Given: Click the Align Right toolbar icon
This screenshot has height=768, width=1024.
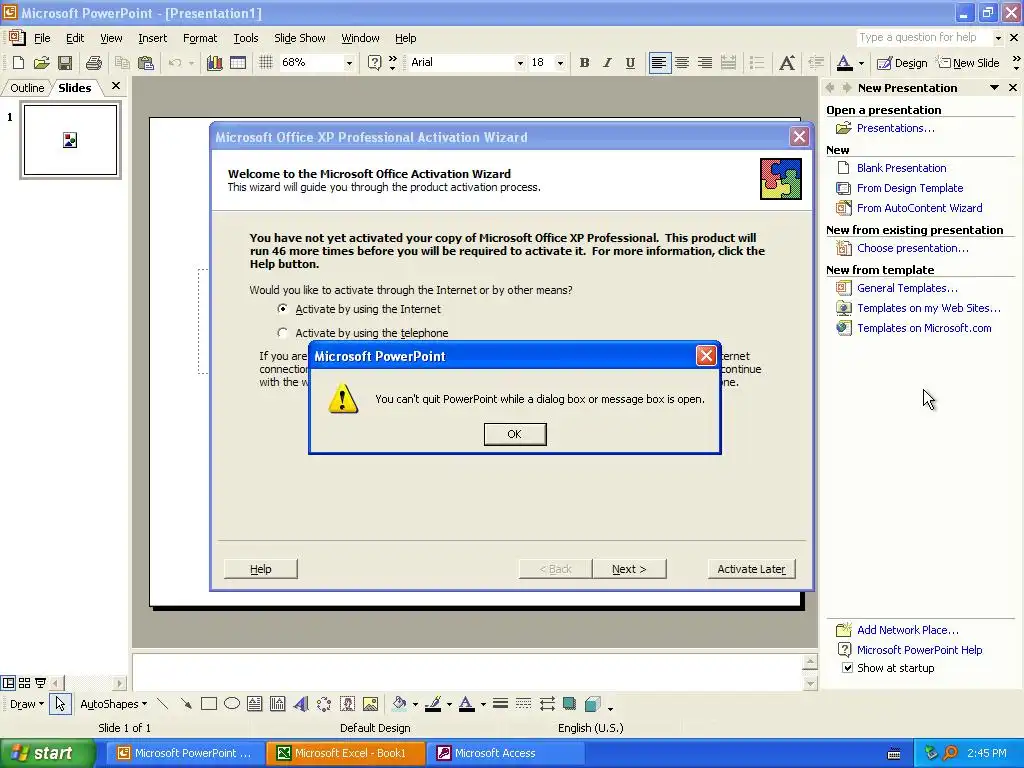Looking at the screenshot, I should 705,63.
